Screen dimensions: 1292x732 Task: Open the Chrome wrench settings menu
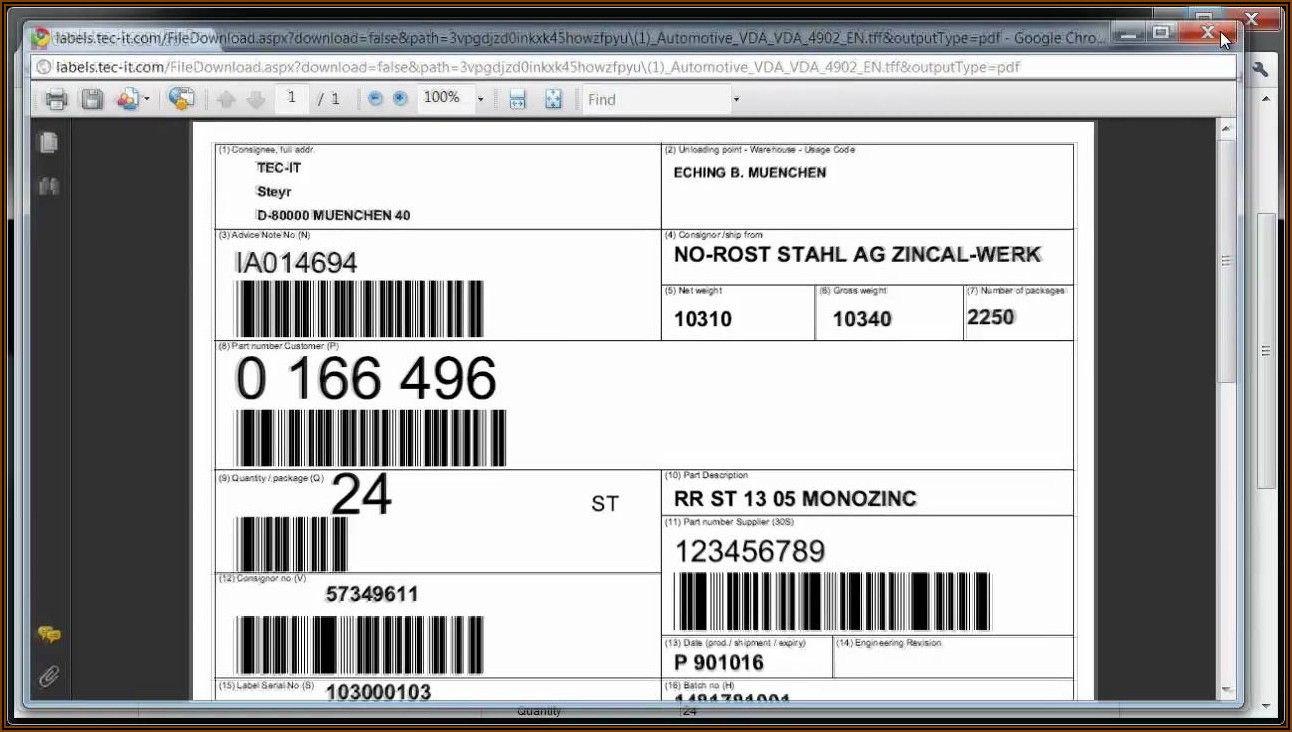1260,68
